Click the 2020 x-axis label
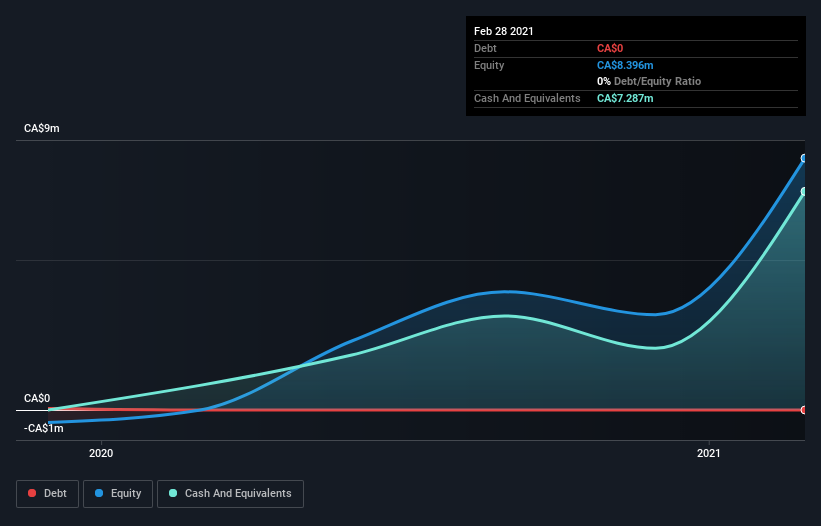The image size is (821, 526). pos(101,453)
